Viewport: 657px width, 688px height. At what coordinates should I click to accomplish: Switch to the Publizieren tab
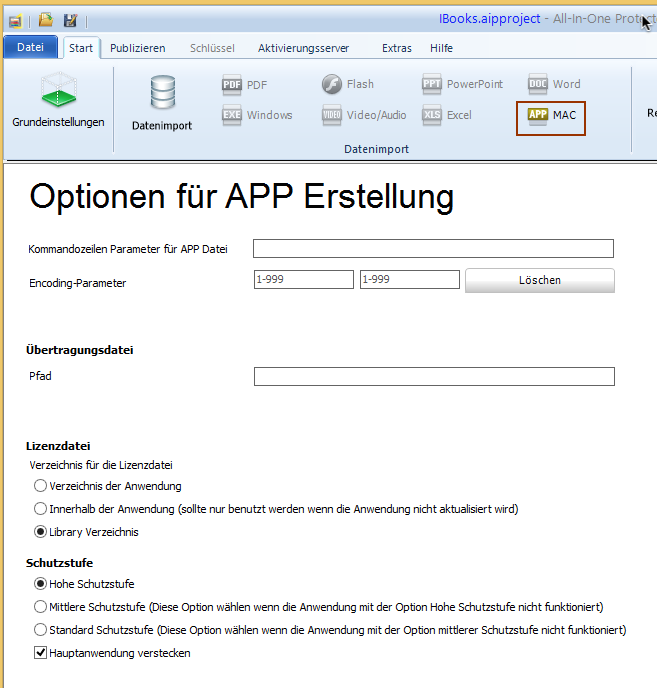[138, 48]
